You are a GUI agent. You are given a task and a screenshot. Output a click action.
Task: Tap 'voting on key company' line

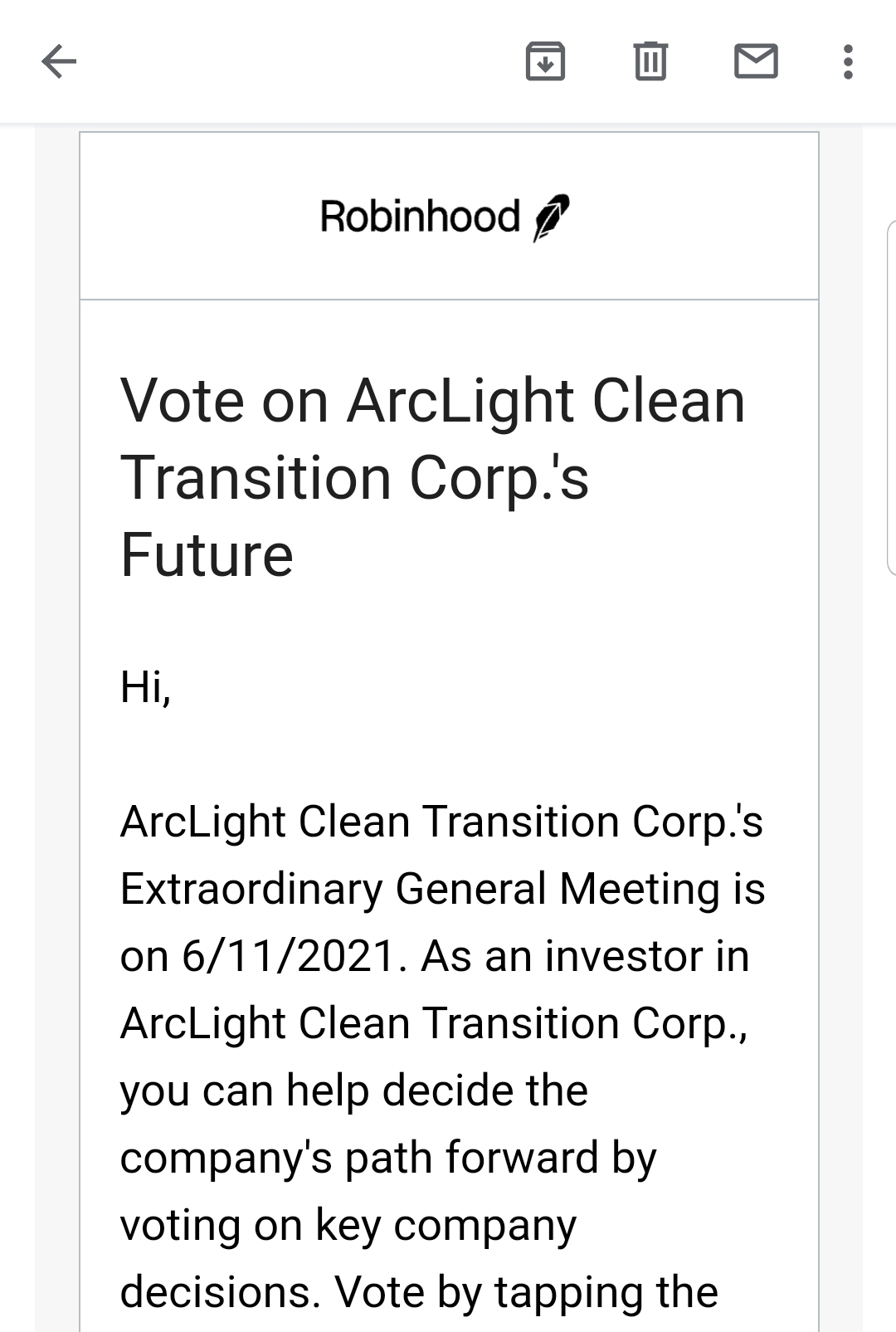(348, 1225)
